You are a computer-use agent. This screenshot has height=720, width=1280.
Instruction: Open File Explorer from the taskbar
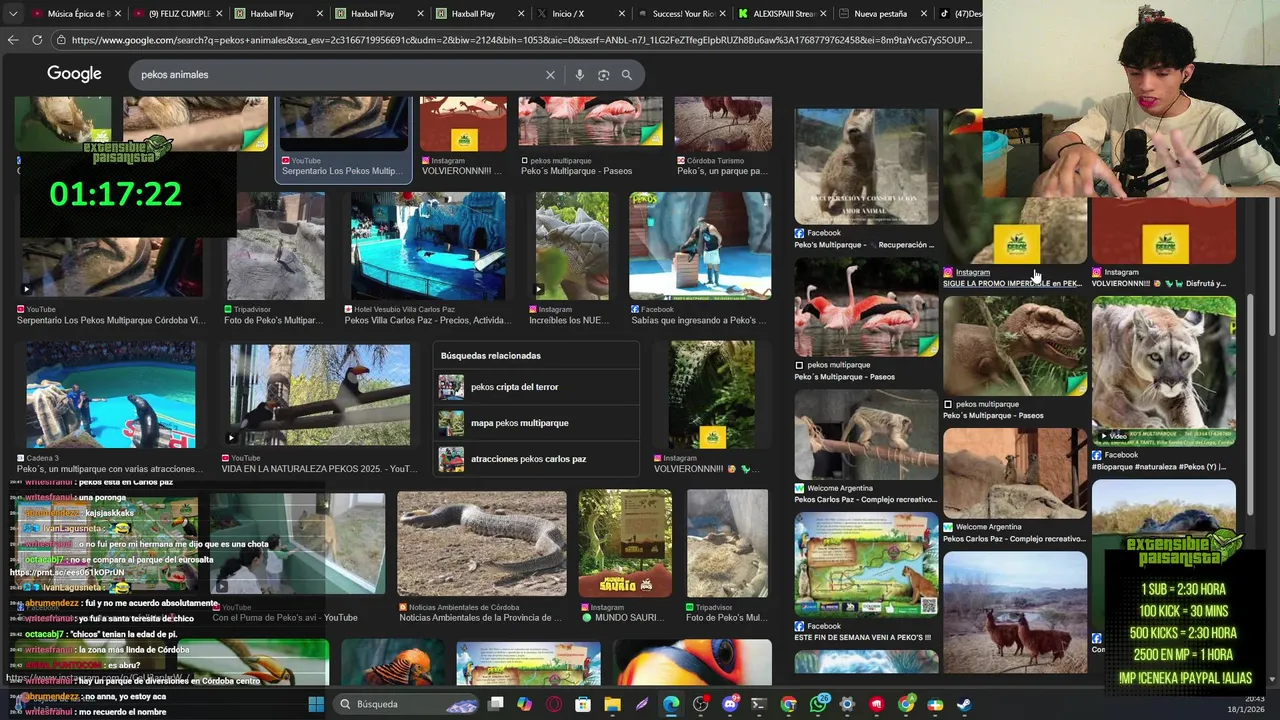click(612, 704)
